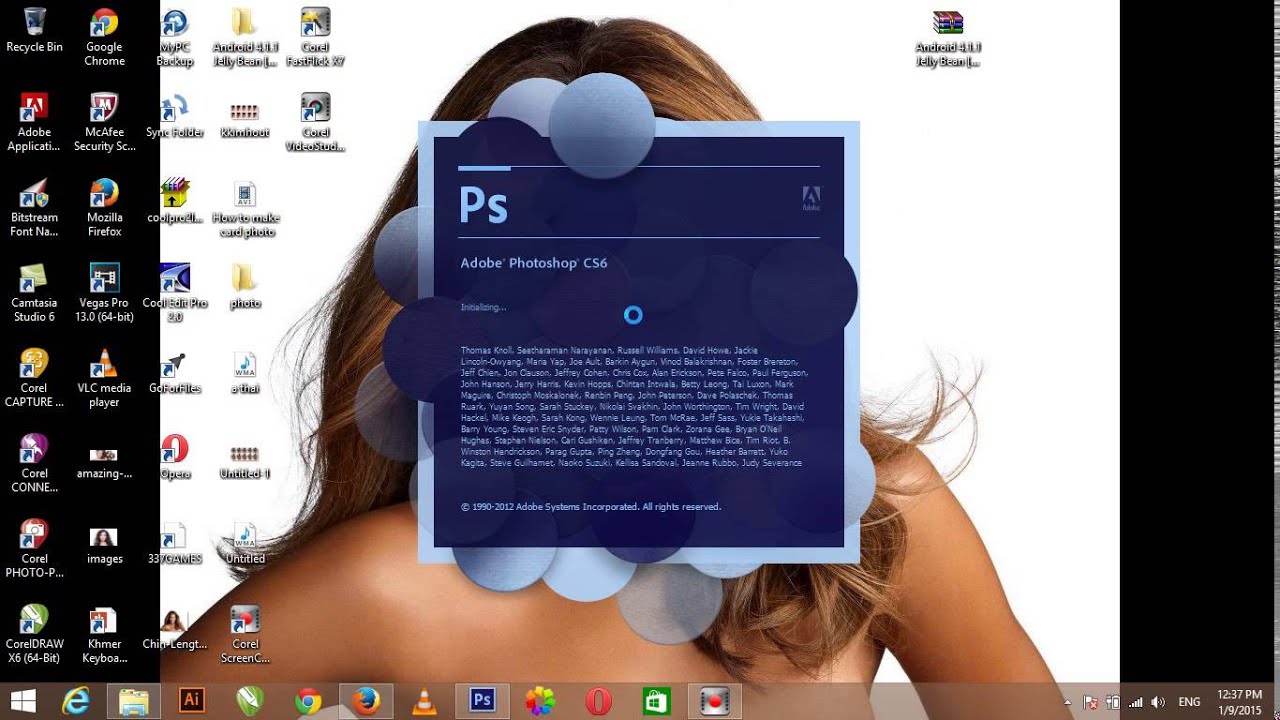This screenshot has width=1280, height=720.
Task: Open the volume speaker tray icon
Action: point(1158,702)
